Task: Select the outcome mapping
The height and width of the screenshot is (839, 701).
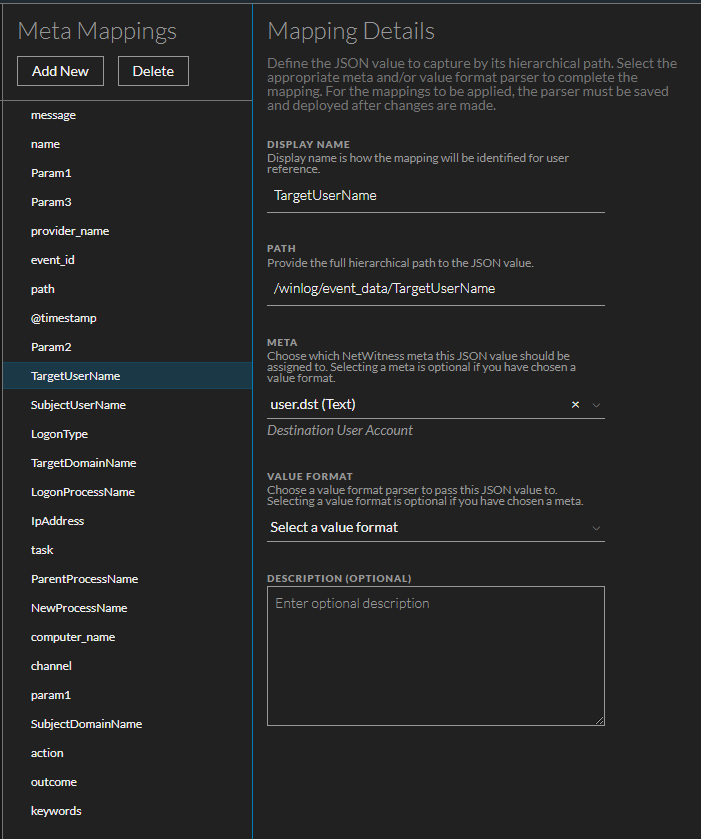Action: [54, 782]
